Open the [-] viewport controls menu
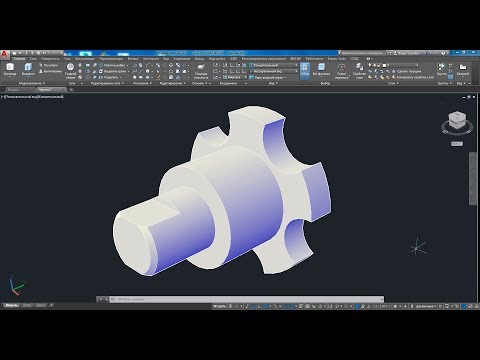This screenshot has width=480, height=360. click(x=3, y=97)
